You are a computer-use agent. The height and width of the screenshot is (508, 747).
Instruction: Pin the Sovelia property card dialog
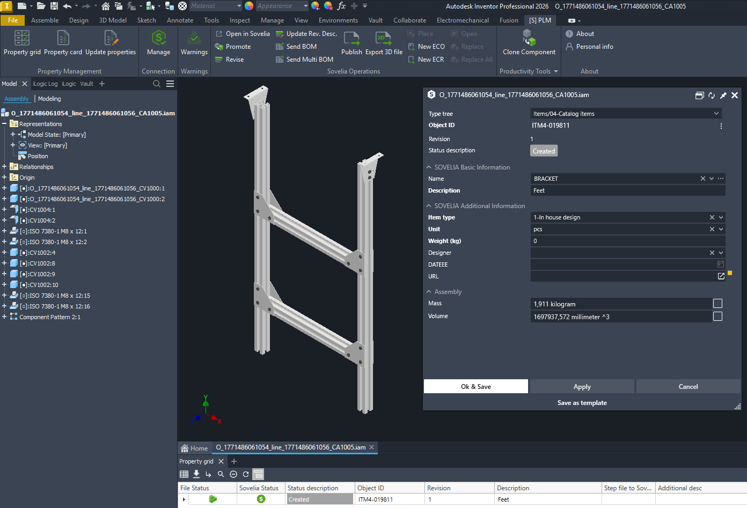pyautogui.click(x=723, y=95)
